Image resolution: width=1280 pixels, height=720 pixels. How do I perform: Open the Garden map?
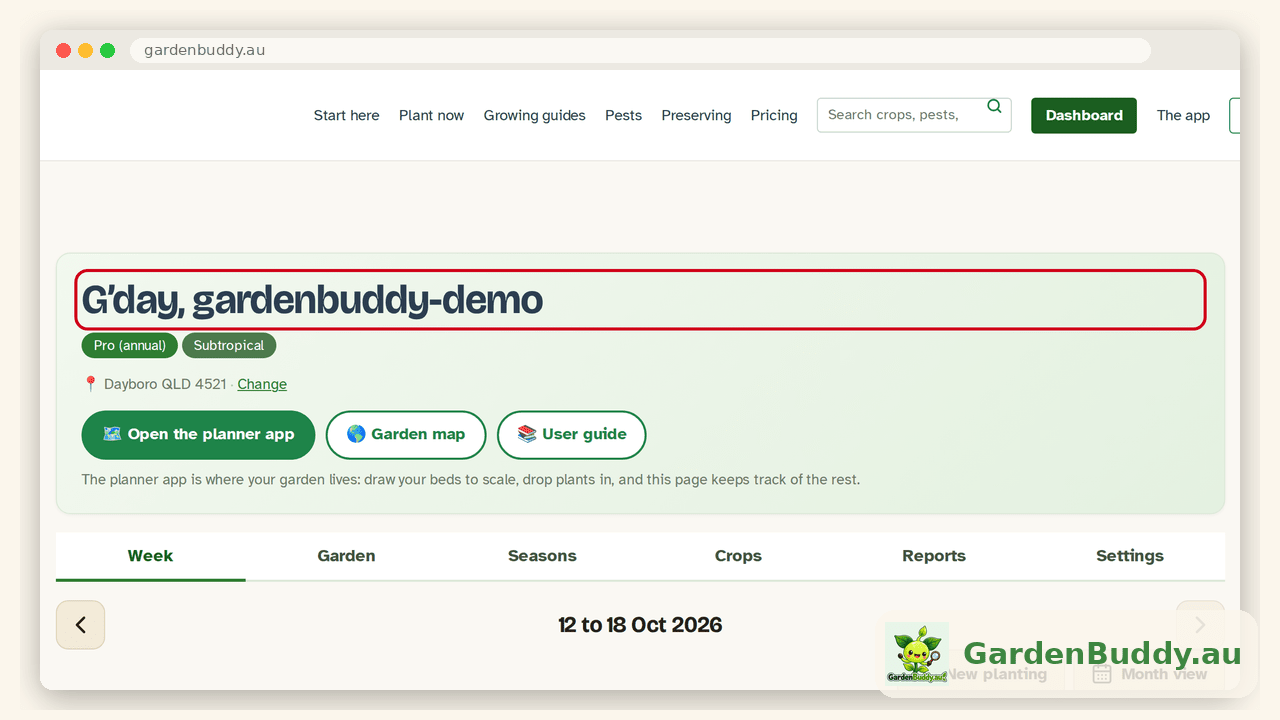tap(406, 435)
